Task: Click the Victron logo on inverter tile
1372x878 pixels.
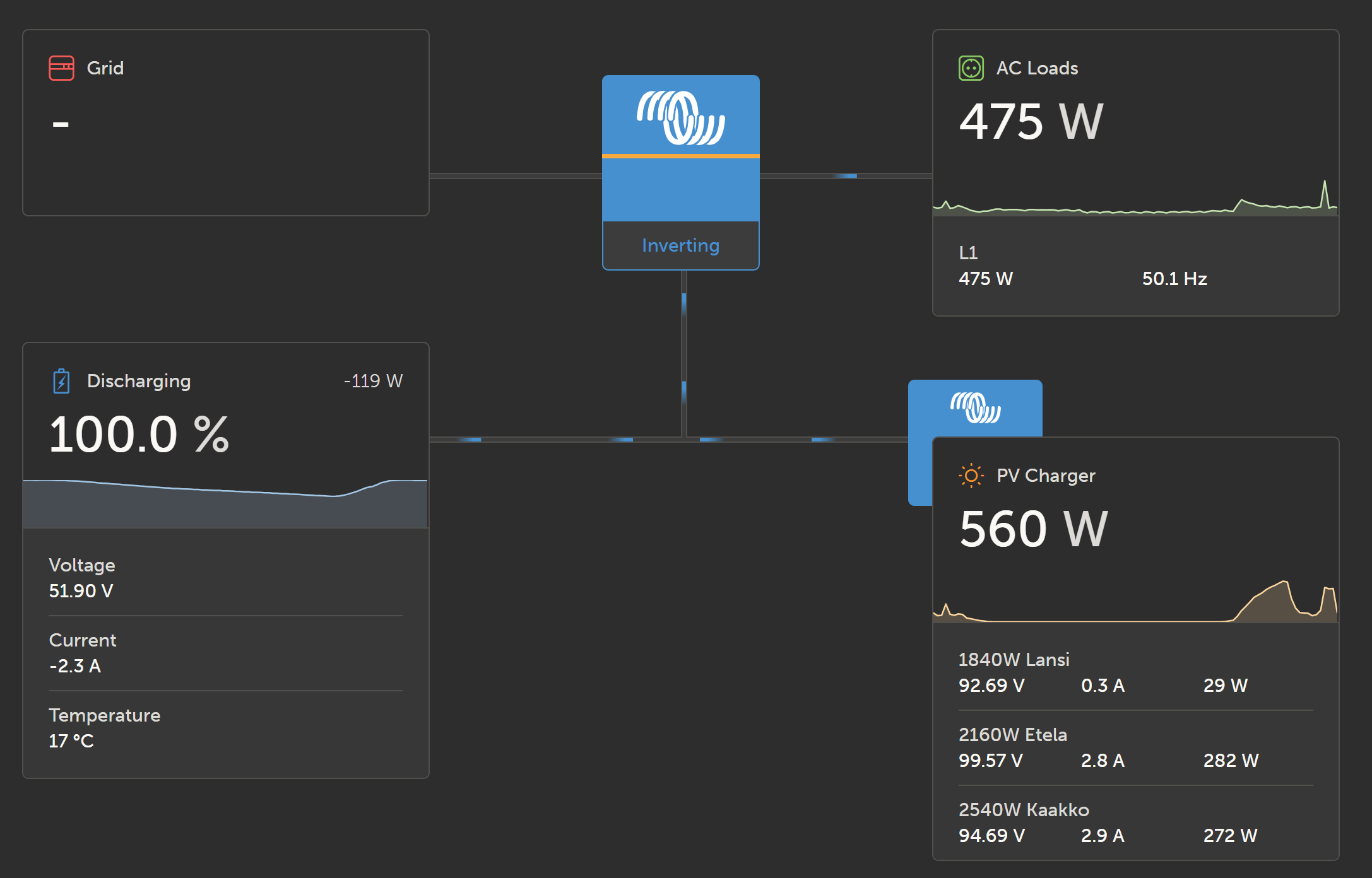Action: coord(680,117)
